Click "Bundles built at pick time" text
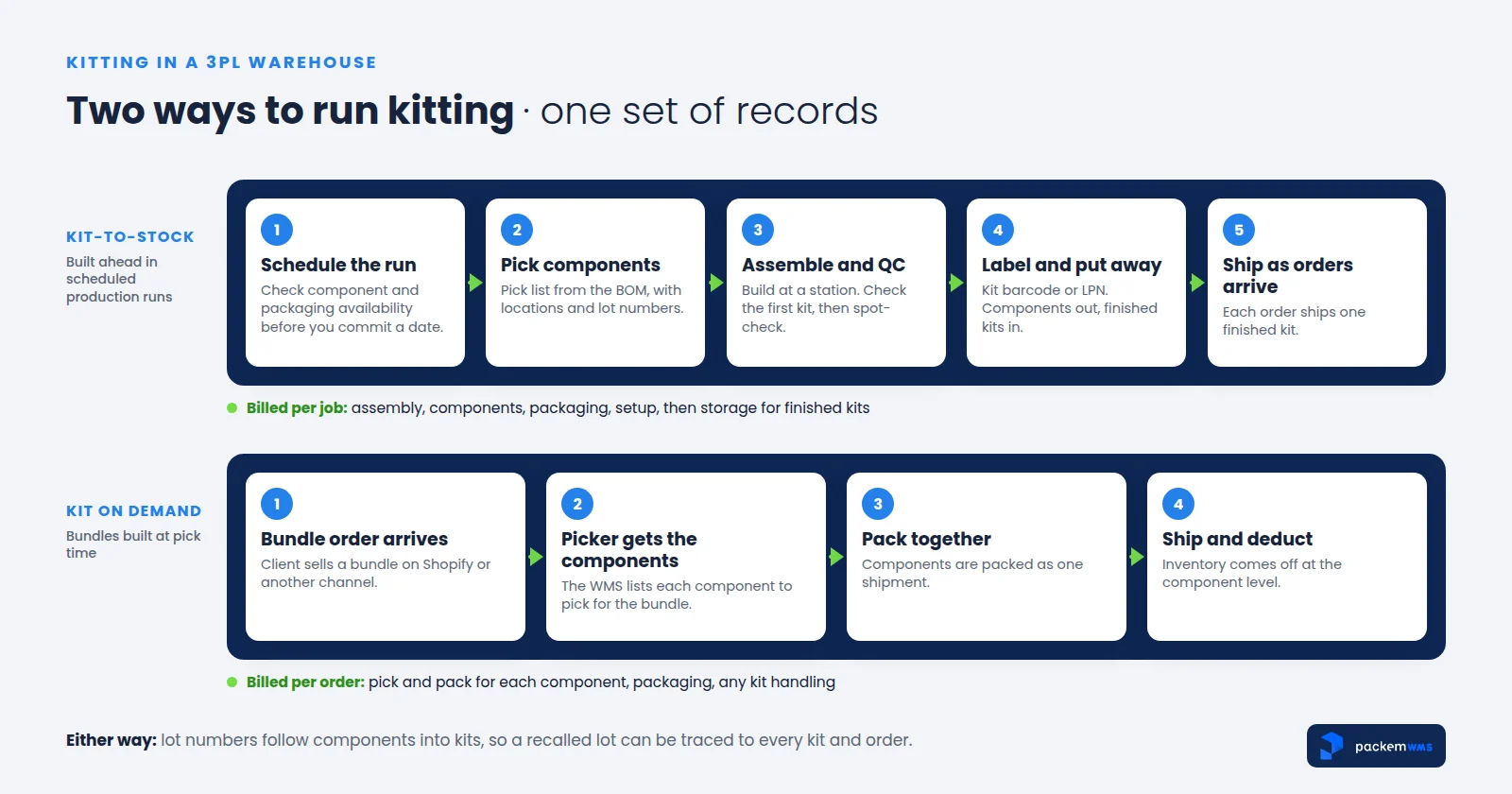 [133, 544]
